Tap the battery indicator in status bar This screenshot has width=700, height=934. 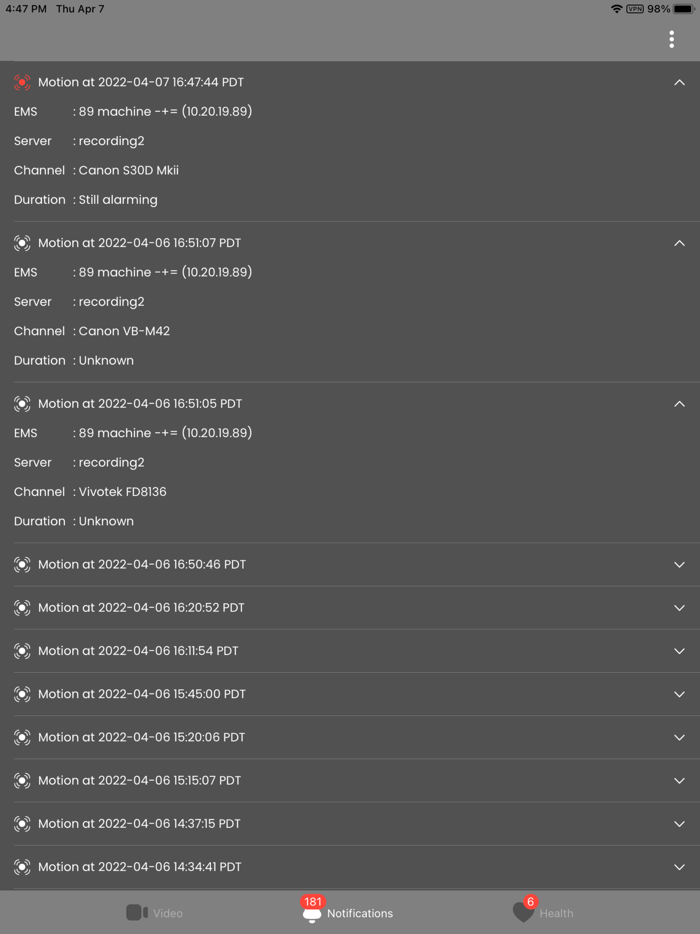684,9
